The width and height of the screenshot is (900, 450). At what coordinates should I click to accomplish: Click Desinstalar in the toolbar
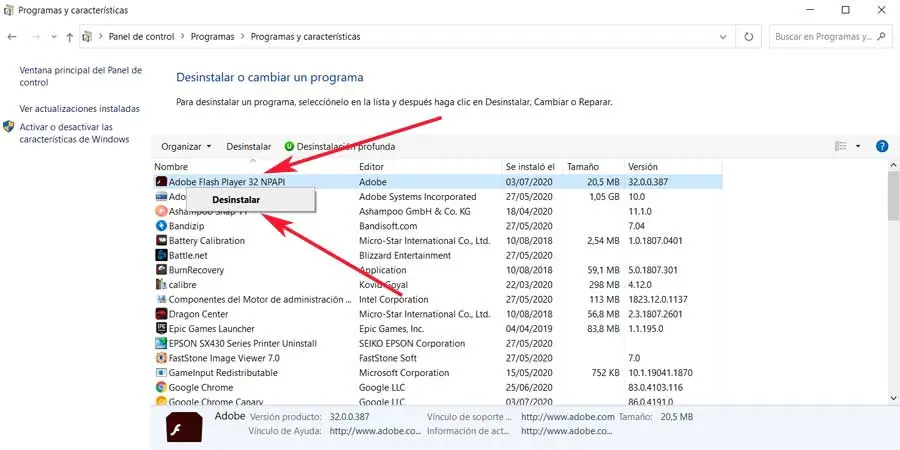tap(249, 147)
